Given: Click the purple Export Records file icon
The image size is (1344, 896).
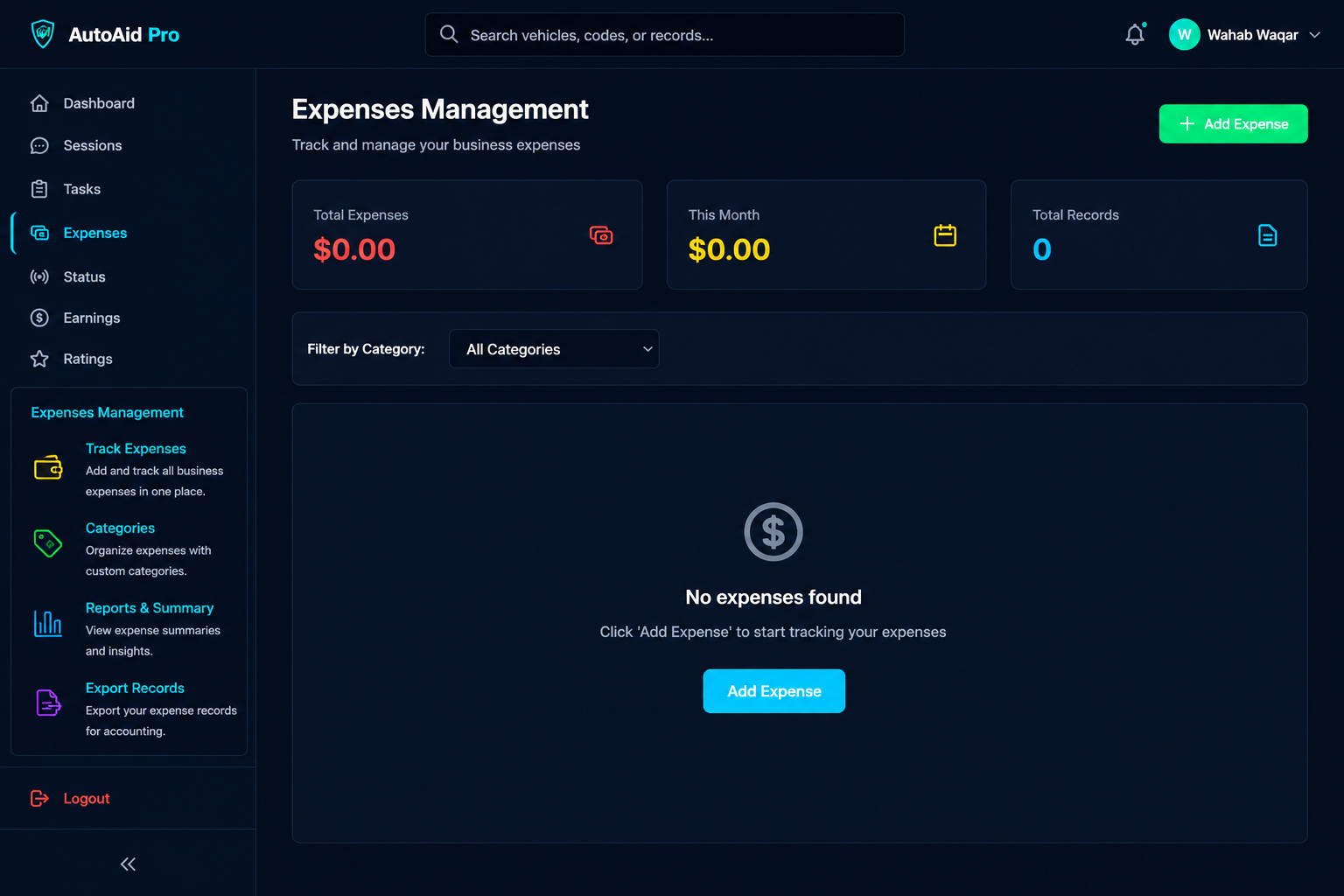Looking at the screenshot, I should click(x=48, y=703).
